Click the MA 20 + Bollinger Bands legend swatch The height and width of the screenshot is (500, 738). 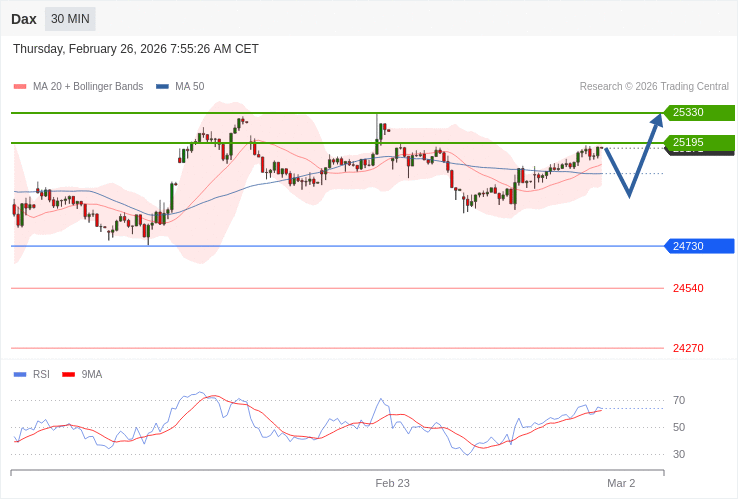(20, 87)
